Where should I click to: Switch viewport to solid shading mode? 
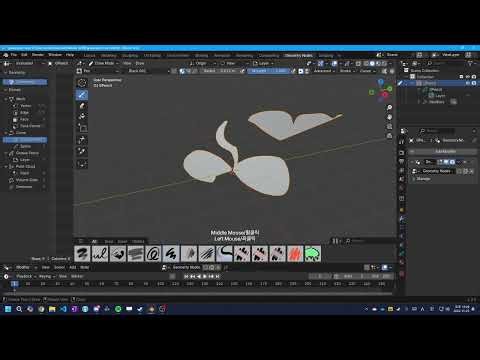click(372, 63)
